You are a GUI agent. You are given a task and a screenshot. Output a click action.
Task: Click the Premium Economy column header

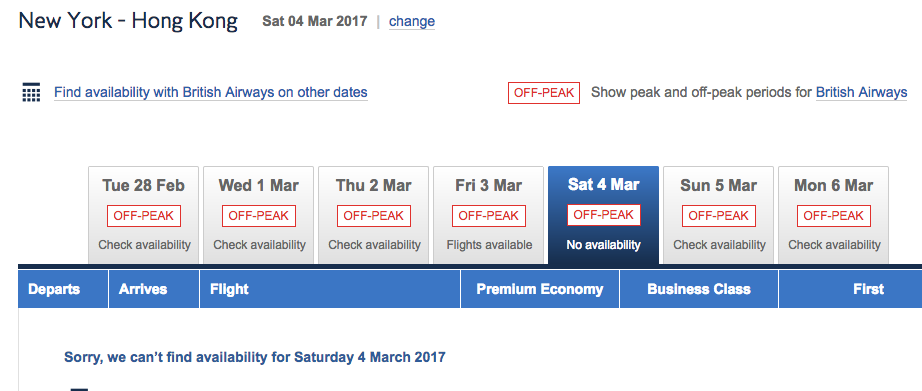pos(540,289)
